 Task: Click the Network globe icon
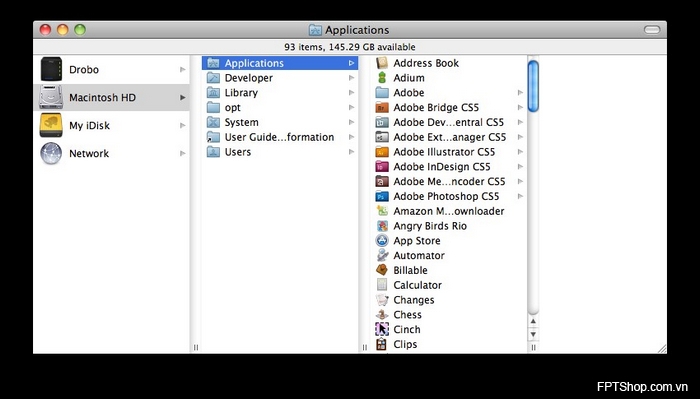pyautogui.click(x=51, y=153)
